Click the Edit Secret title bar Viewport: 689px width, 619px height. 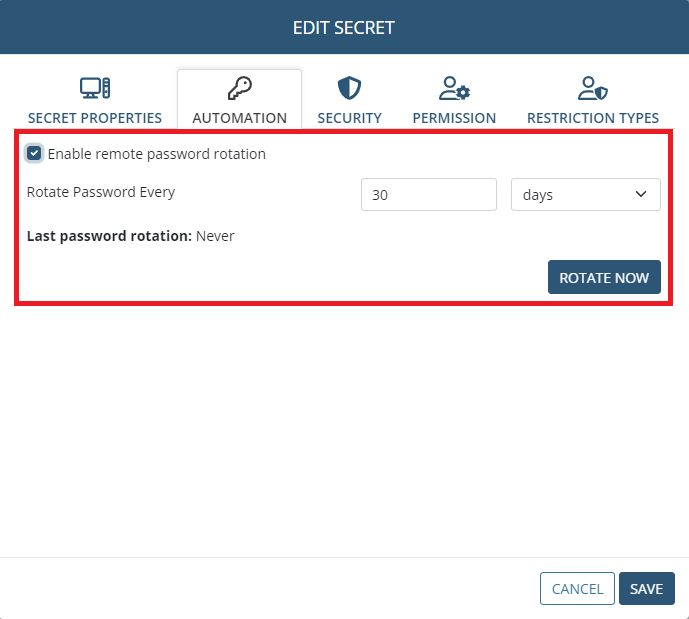[x=344, y=28]
